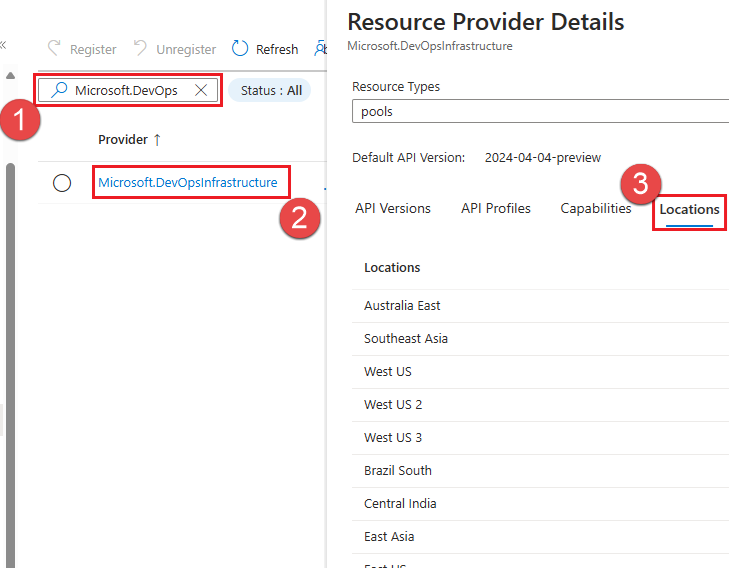This screenshot has width=730, height=568.
Task: Click the West US 2 location row
Action: coord(541,405)
